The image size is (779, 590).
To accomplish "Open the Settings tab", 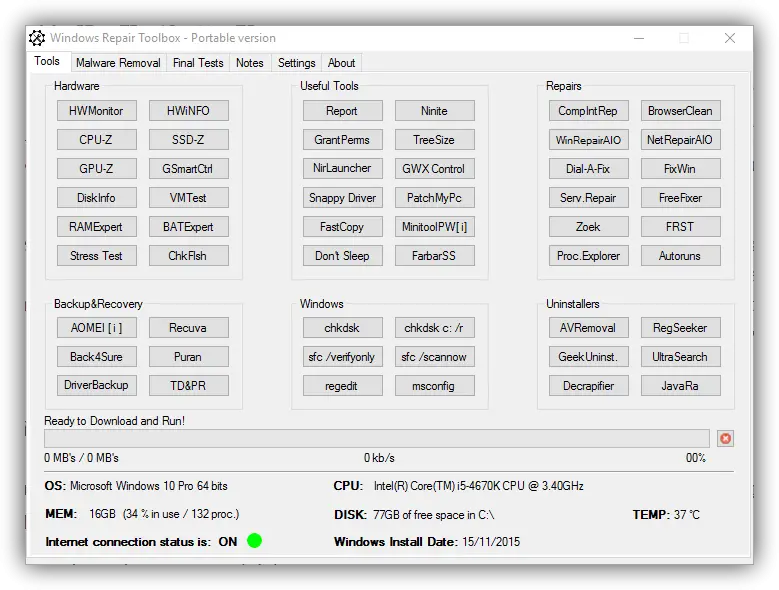I will tap(297, 63).
